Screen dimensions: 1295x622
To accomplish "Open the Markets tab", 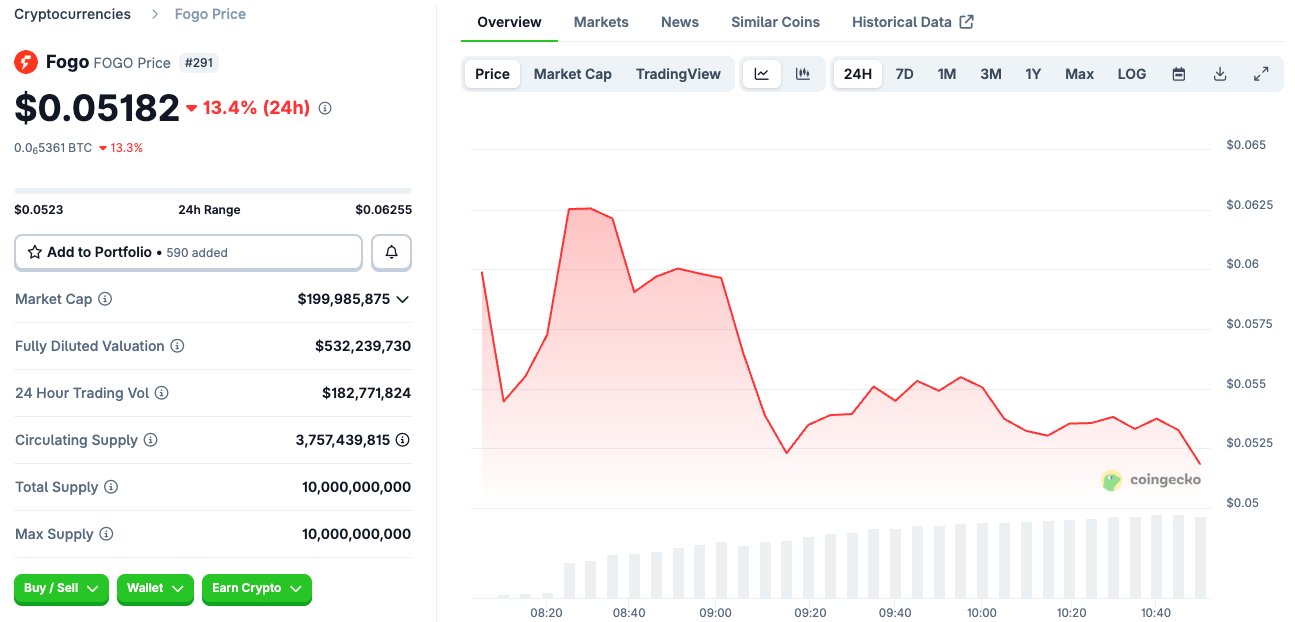I will pos(601,22).
